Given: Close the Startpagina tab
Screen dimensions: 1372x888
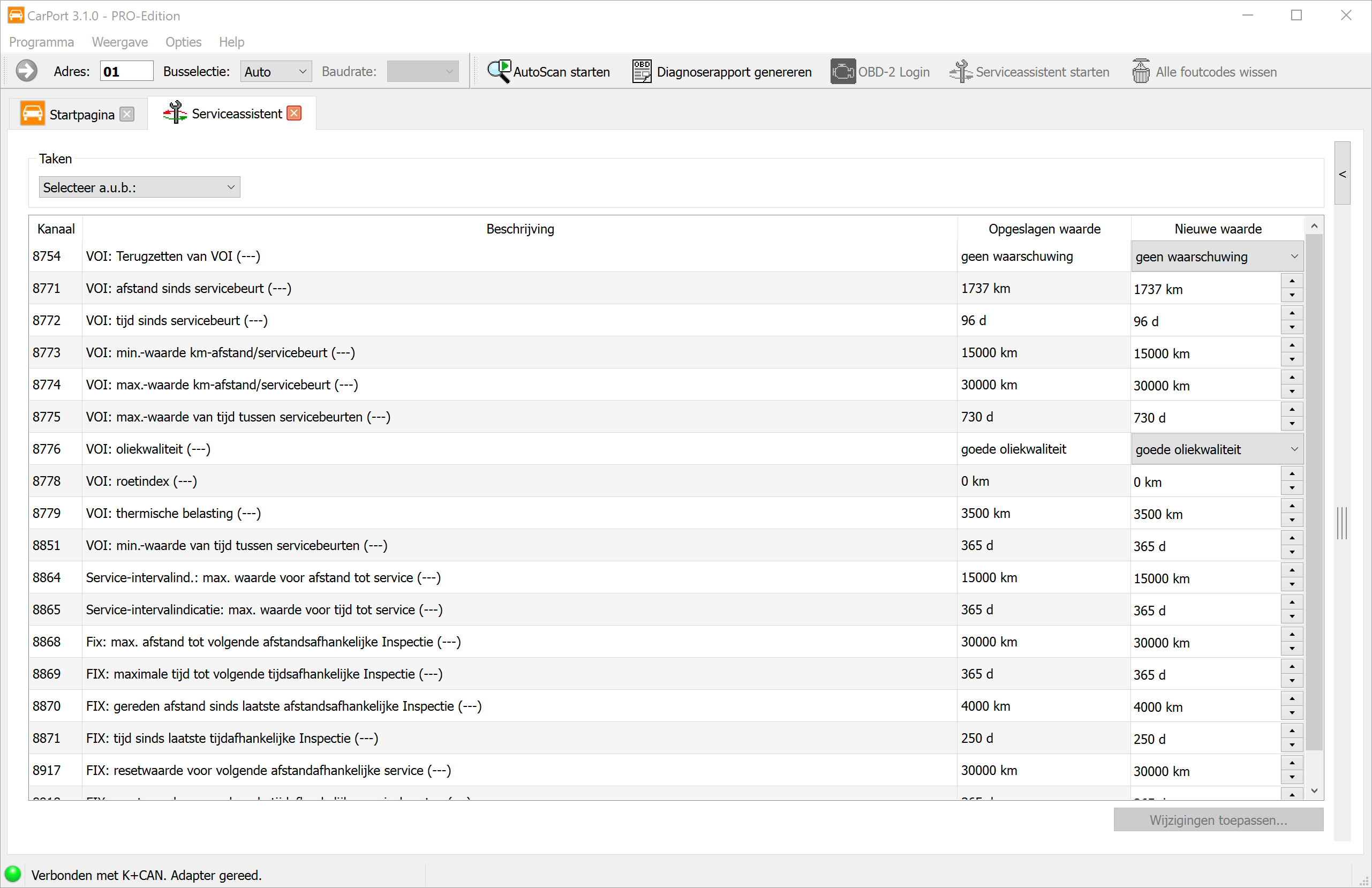Looking at the screenshot, I should (127, 114).
